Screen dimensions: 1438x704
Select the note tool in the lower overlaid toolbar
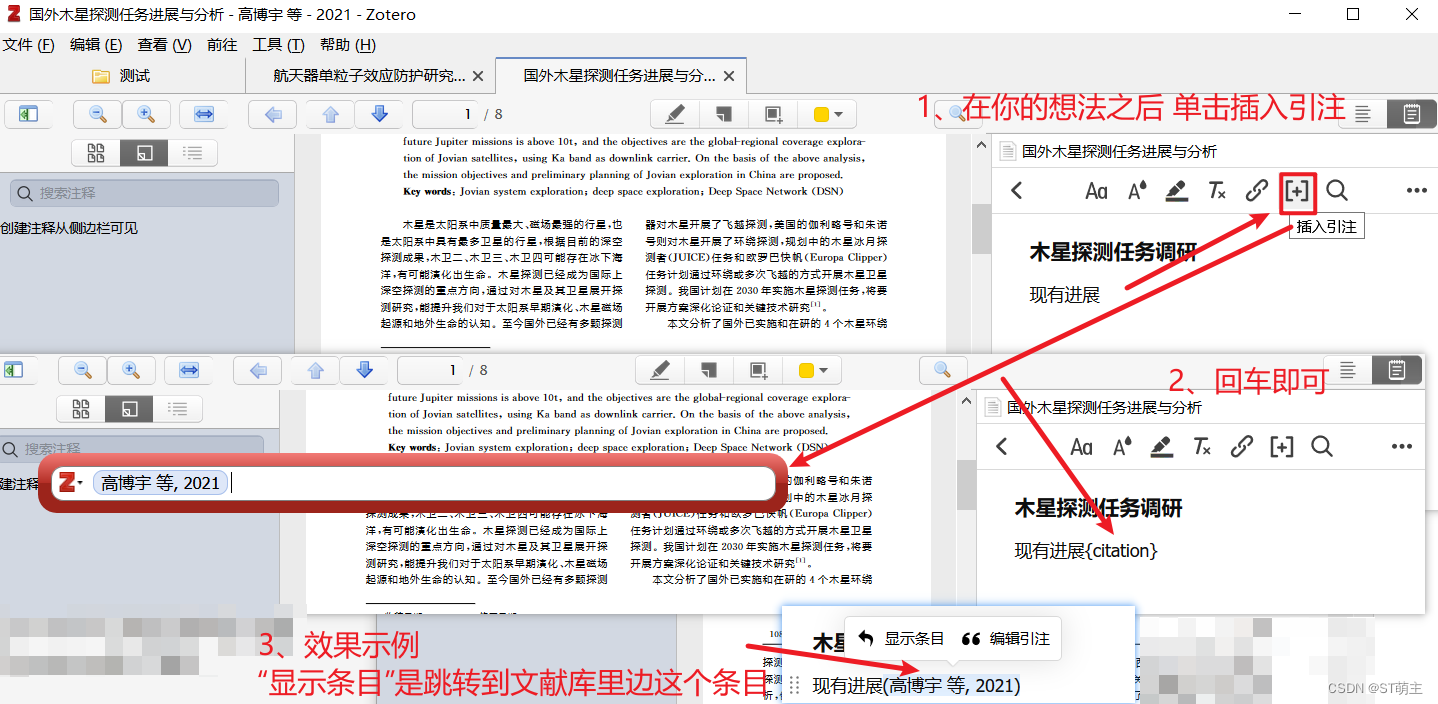click(x=709, y=370)
